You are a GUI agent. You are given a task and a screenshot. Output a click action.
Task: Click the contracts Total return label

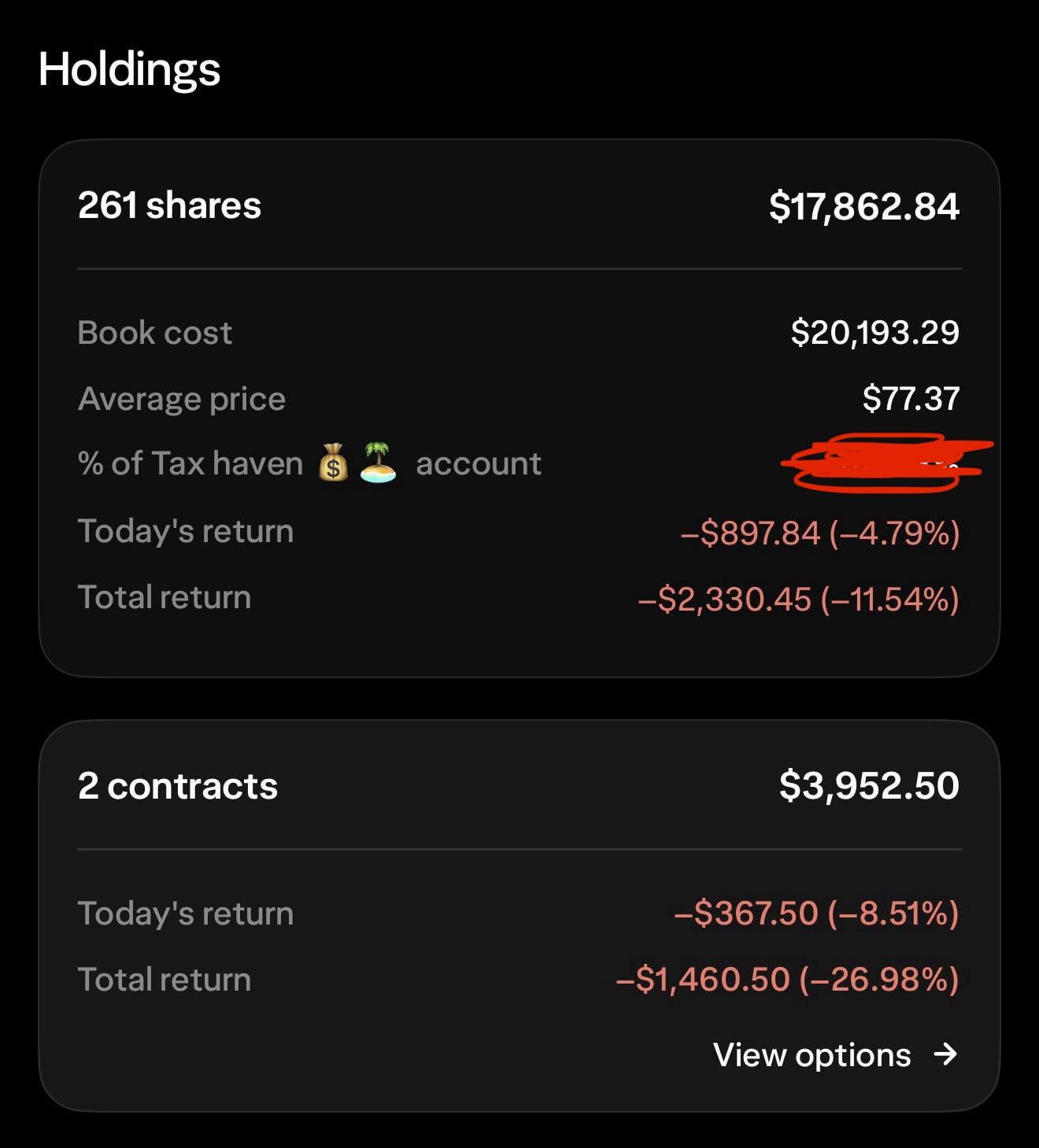tap(165, 980)
